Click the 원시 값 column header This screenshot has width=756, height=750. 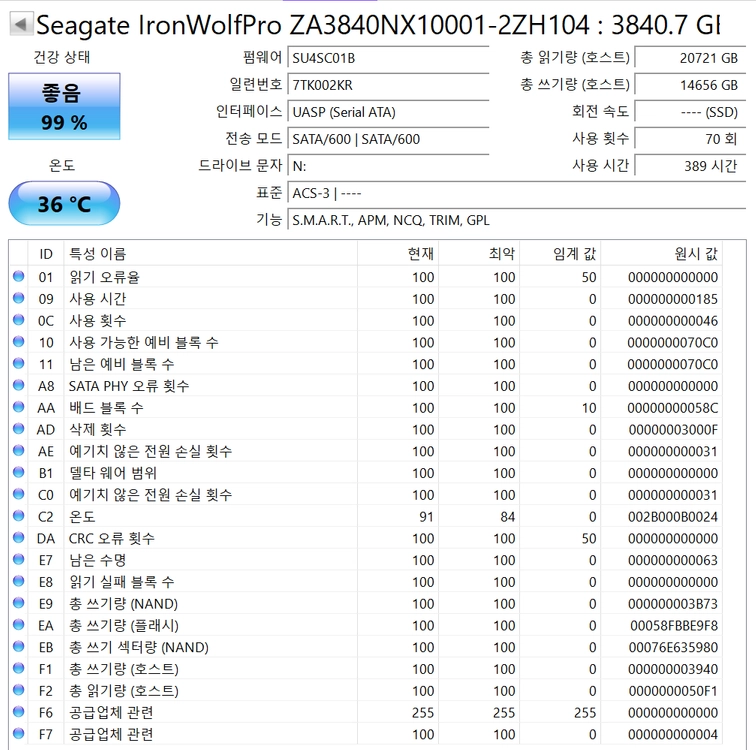click(662, 254)
